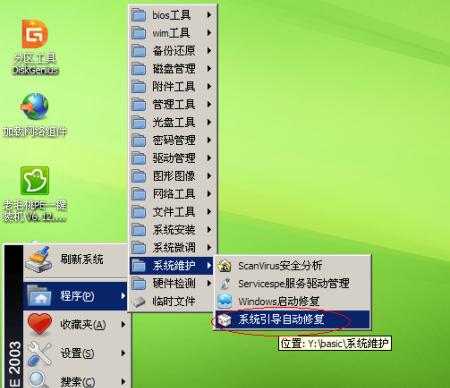
Task: Open the 磁盘管理 menu folder
Action: pyautogui.click(x=172, y=69)
